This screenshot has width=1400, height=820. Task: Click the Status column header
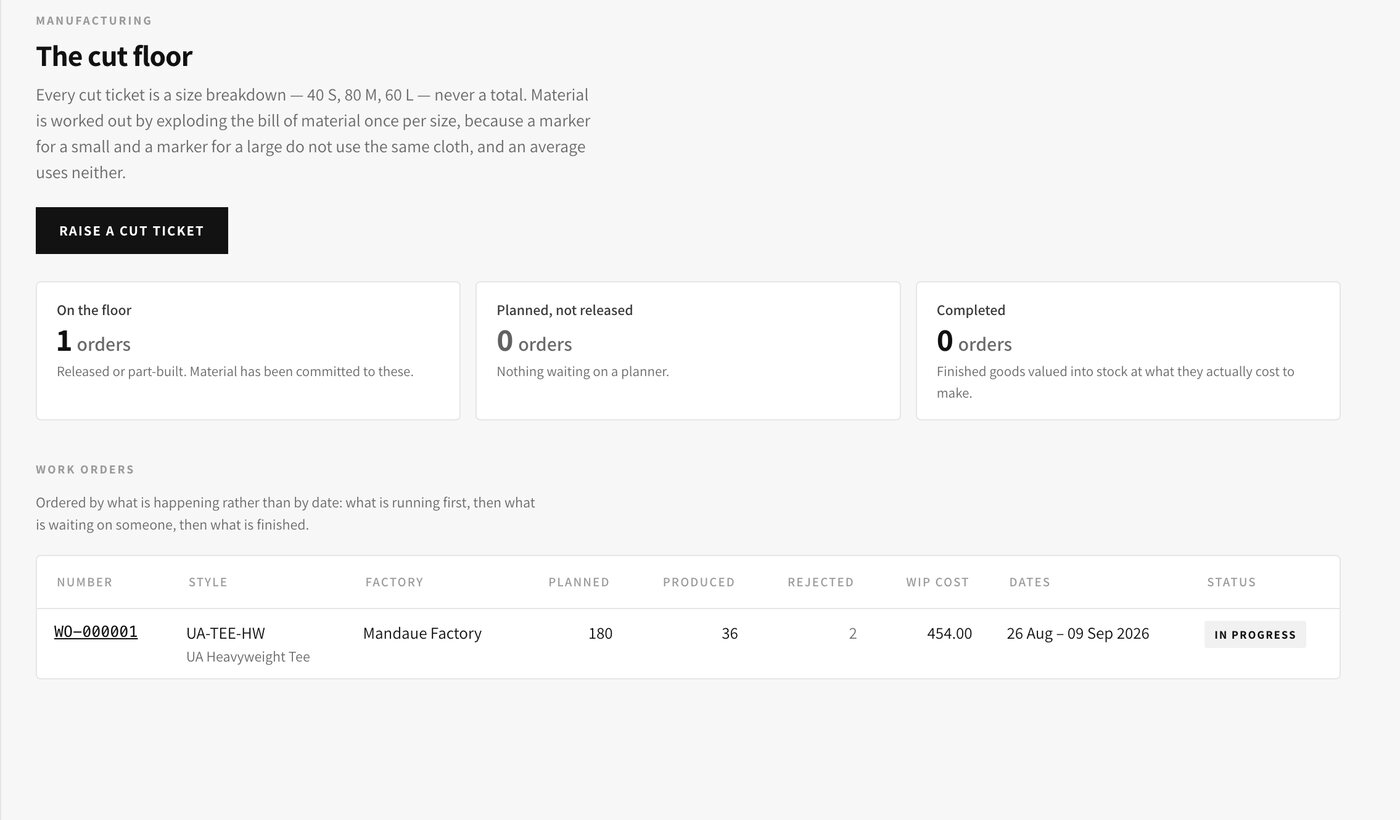click(1232, 582)
